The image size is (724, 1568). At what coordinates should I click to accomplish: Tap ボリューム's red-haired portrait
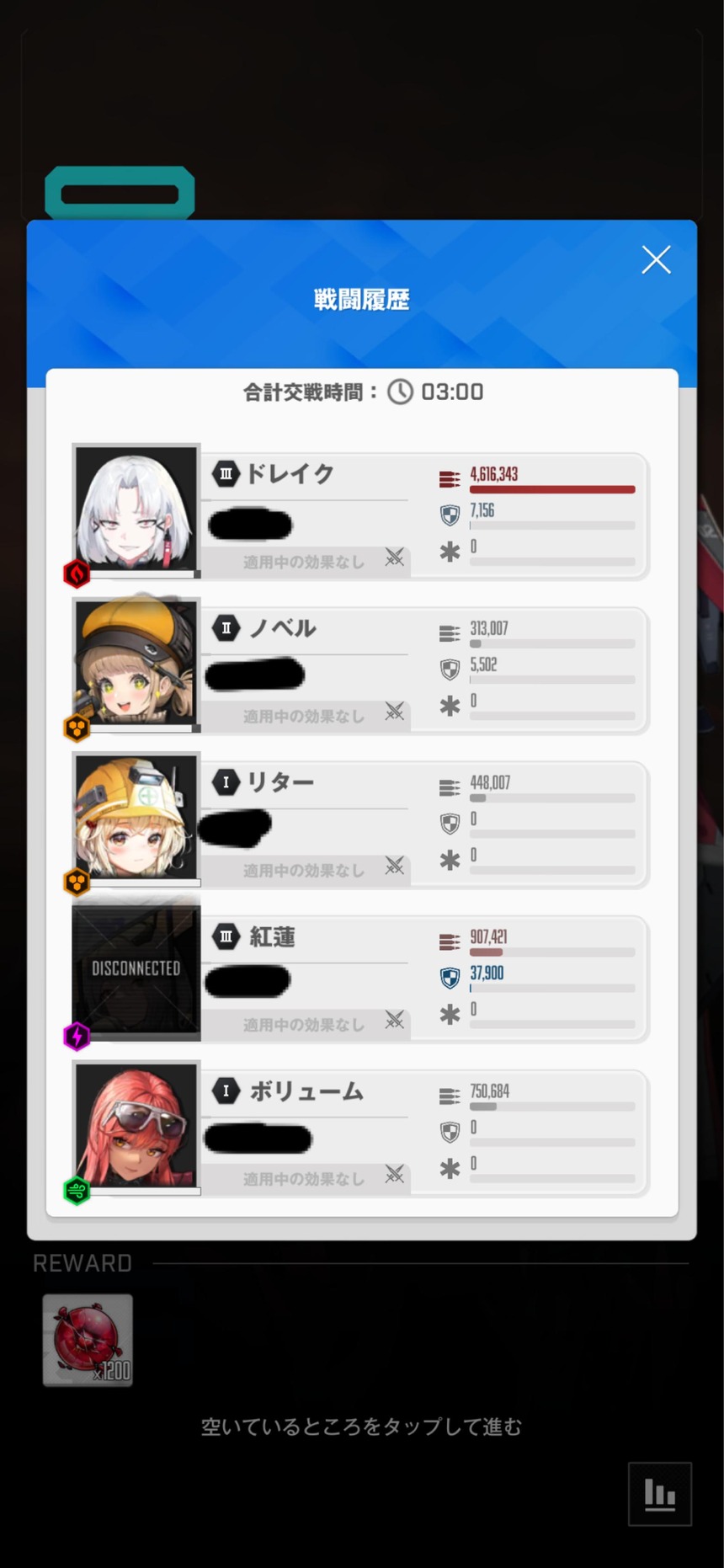[x=136, y=1126]
